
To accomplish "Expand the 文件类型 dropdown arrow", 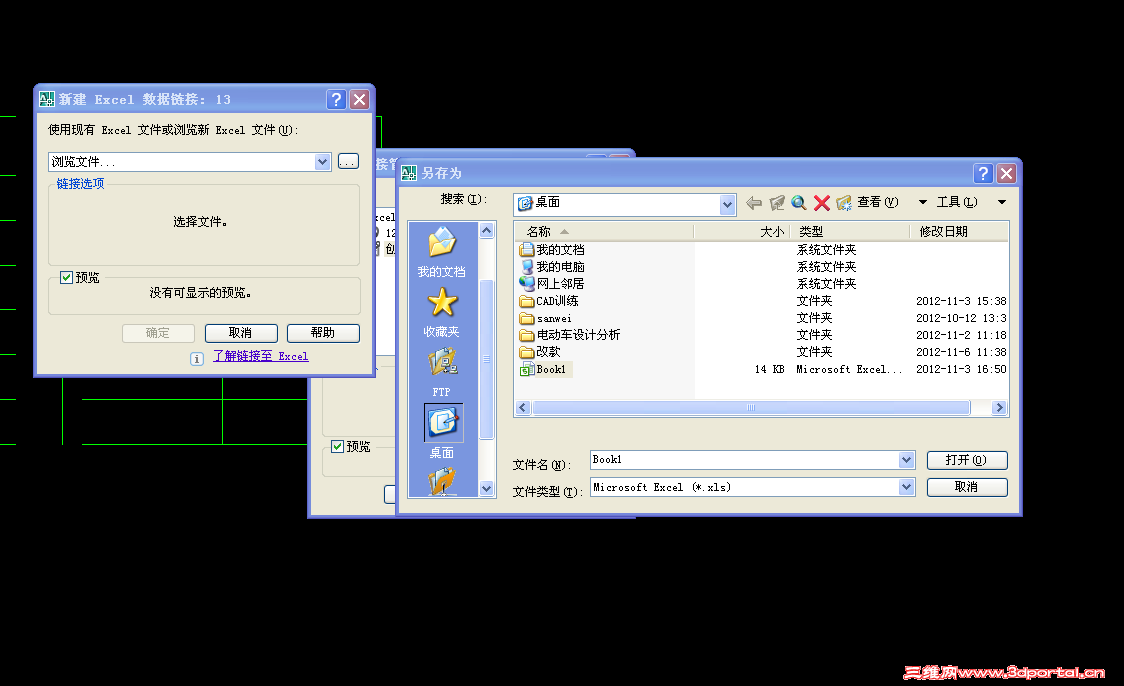I will point(906,487).
